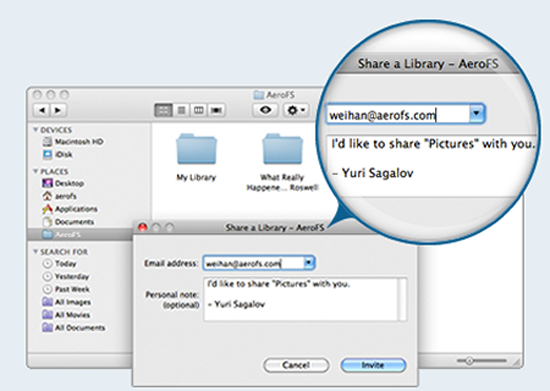This screenshot has width=550, height=391.
Task: Go forward in Finder window
Action: click(58, 110)
